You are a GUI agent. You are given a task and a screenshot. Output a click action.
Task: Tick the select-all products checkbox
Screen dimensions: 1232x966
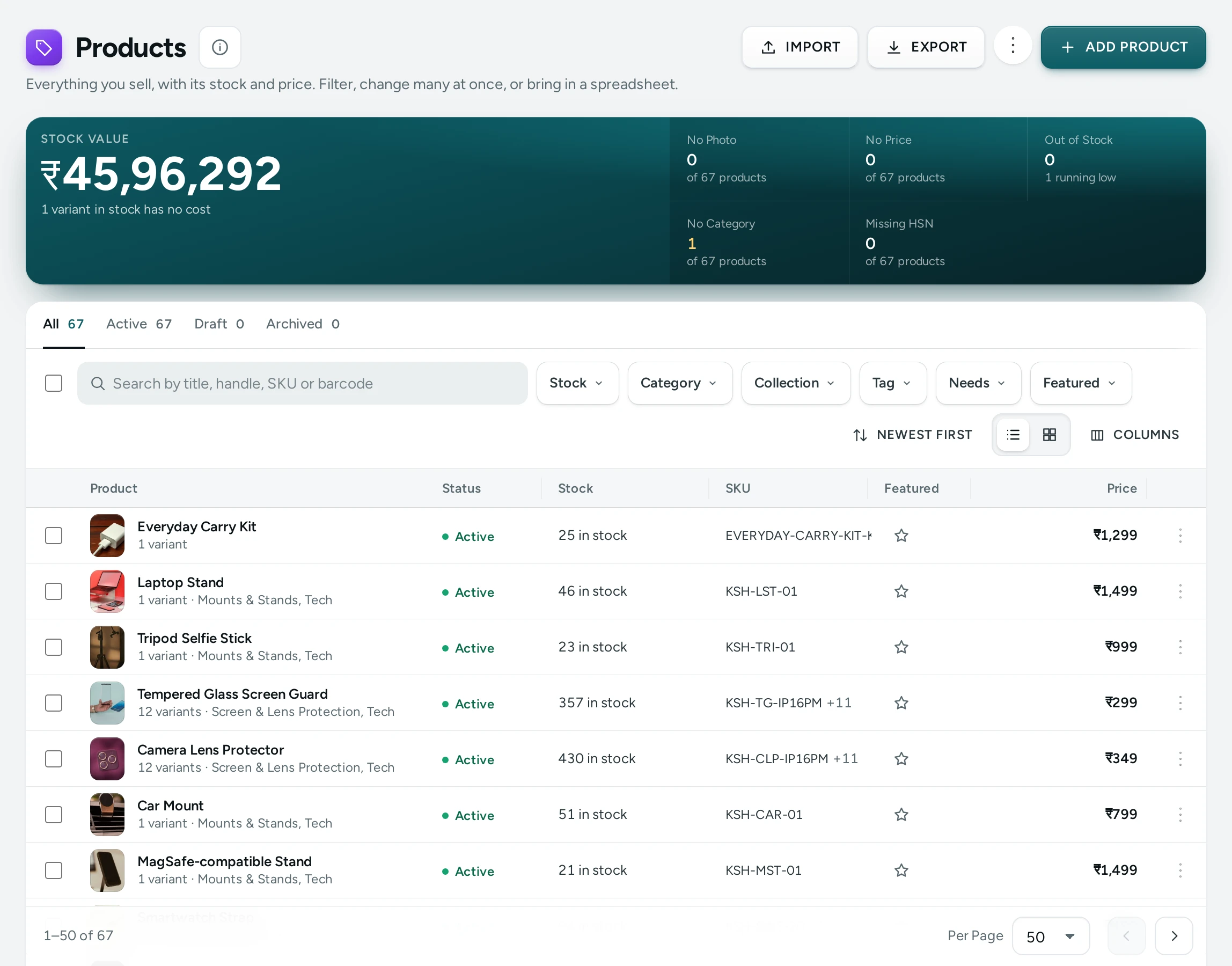[54, 383]
